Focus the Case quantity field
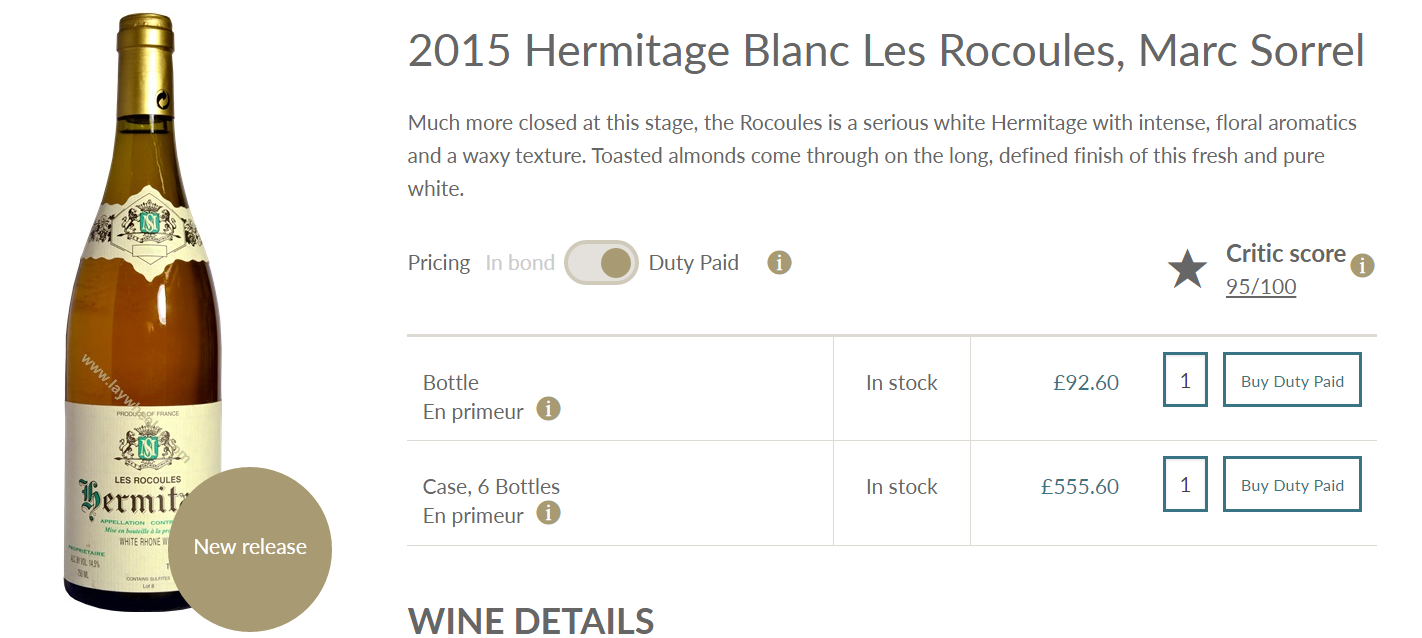Screen dimensions: 1422x638 click(x=1185, y=484)
